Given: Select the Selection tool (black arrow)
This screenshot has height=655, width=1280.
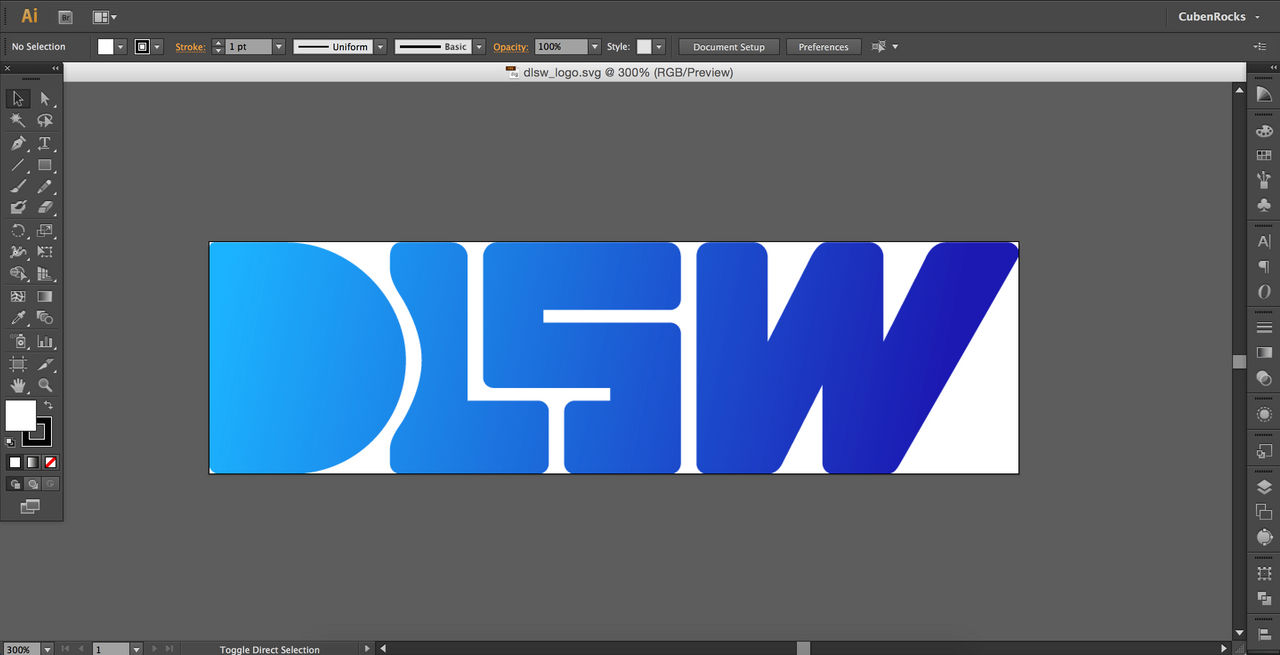Looking at the screenshot, I should pyautogui.click(x=18, y=98).
